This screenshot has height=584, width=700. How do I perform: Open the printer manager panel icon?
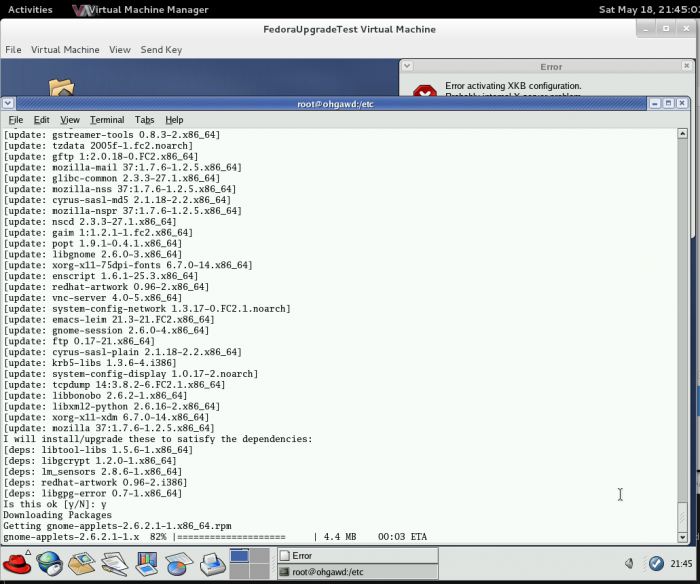click(x=212, y=565)
